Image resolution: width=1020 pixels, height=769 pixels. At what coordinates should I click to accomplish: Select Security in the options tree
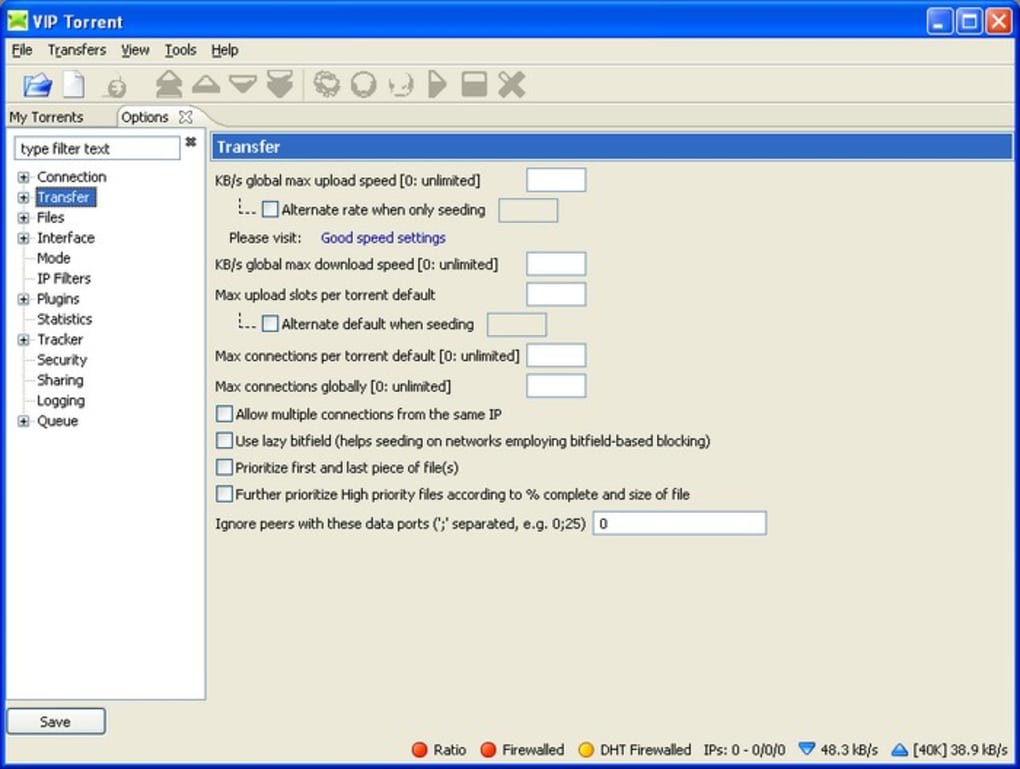[62, 360]
